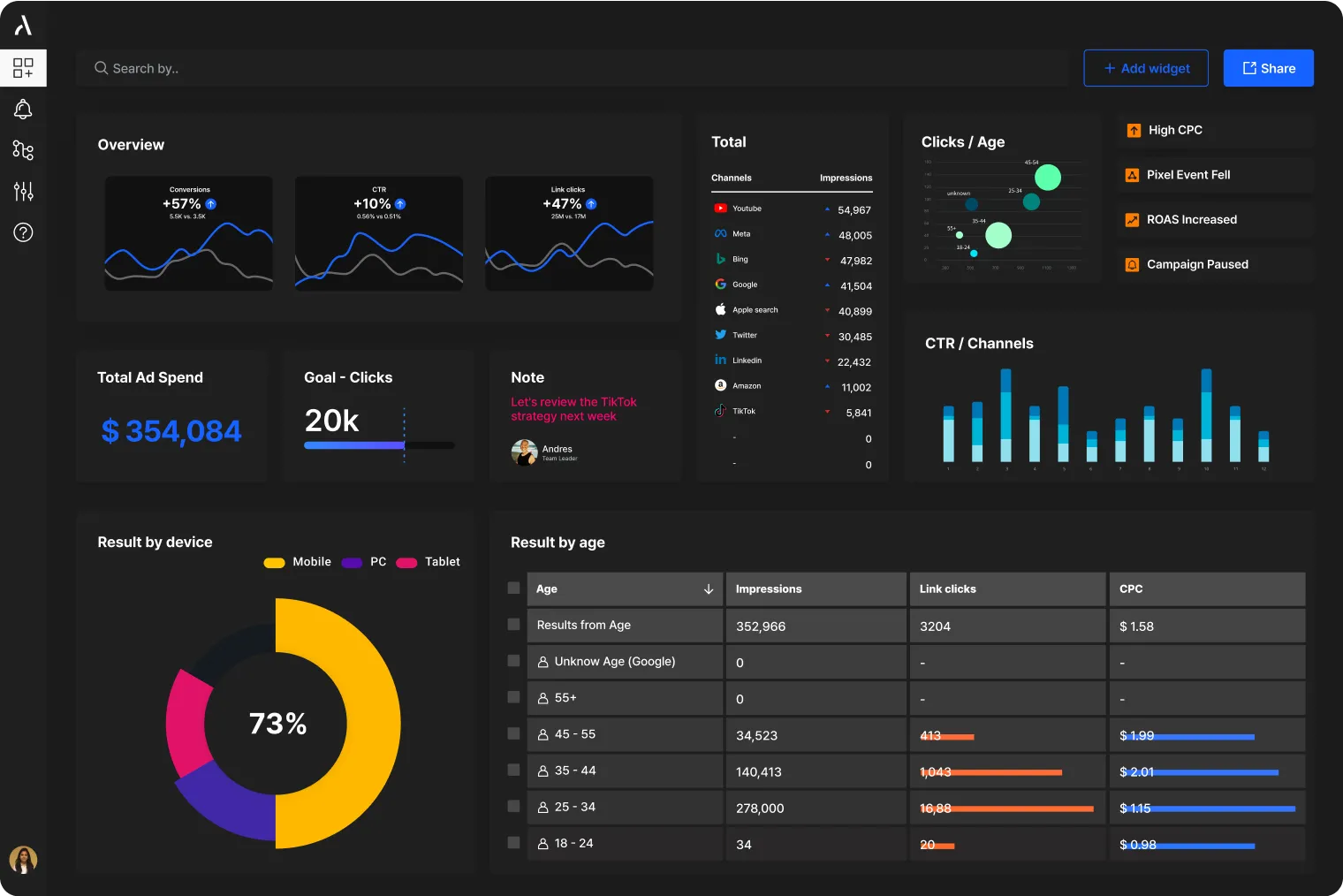Select the Campaign Paused alert icon
Image resolution: width=1343 pixels, height=896 pixels.
tap(1132, 264)
